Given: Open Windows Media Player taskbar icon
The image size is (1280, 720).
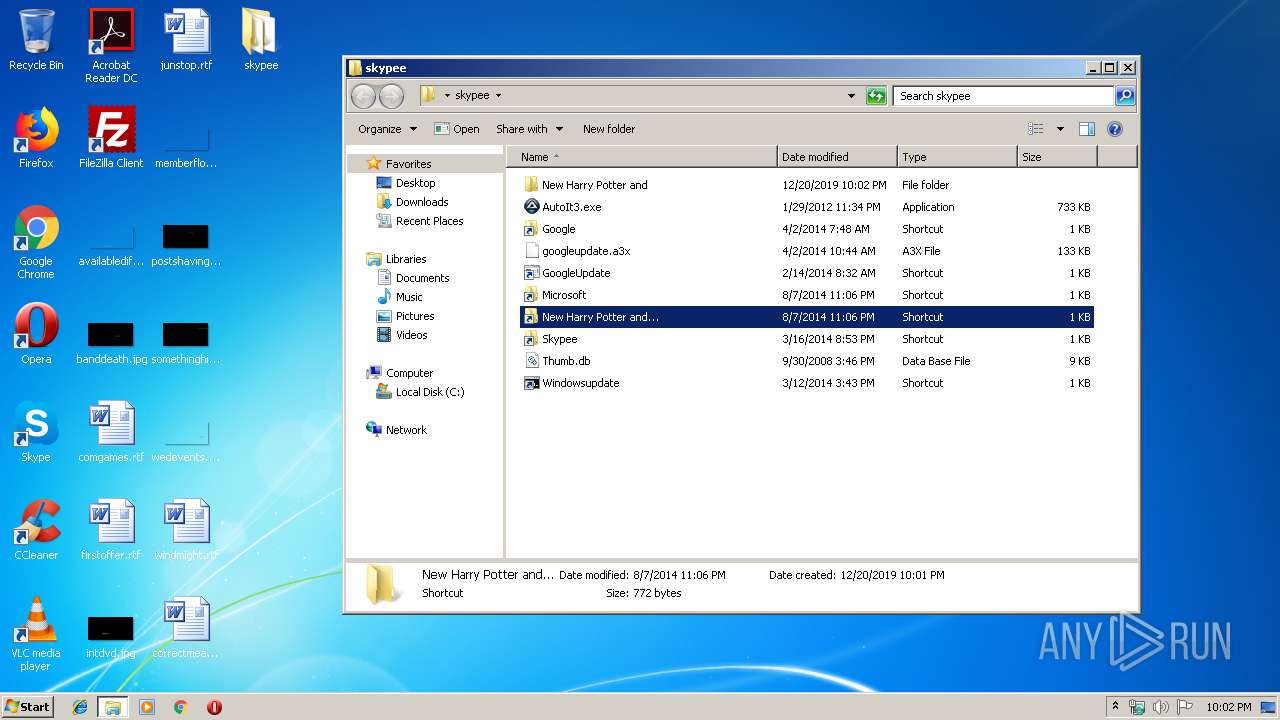Looking at the screenshot, I should 147,707.
